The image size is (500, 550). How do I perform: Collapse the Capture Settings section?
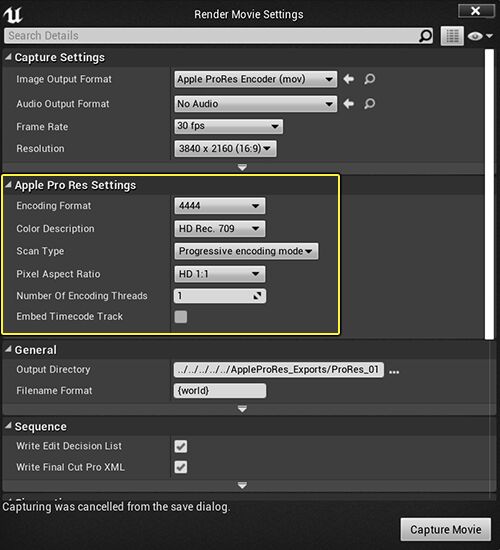[x=8, y=57]
